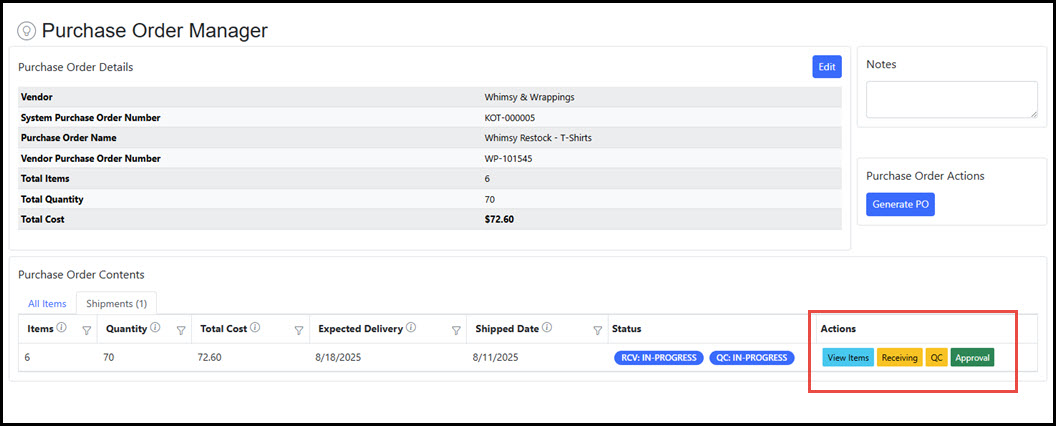The width and height of the screenshot is (1056, 426).
Task: Click inside the Notes text area
Action: coord(951,100)
